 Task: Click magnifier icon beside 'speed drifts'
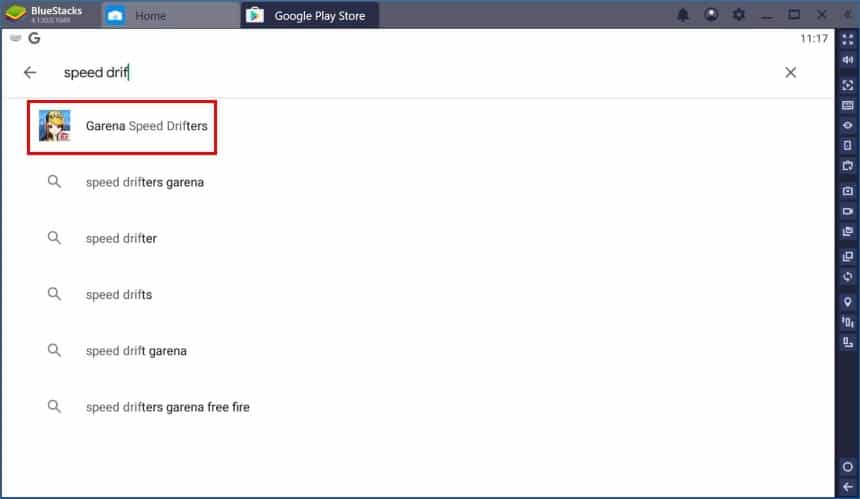pyautogui.click(x=54, y=294)
